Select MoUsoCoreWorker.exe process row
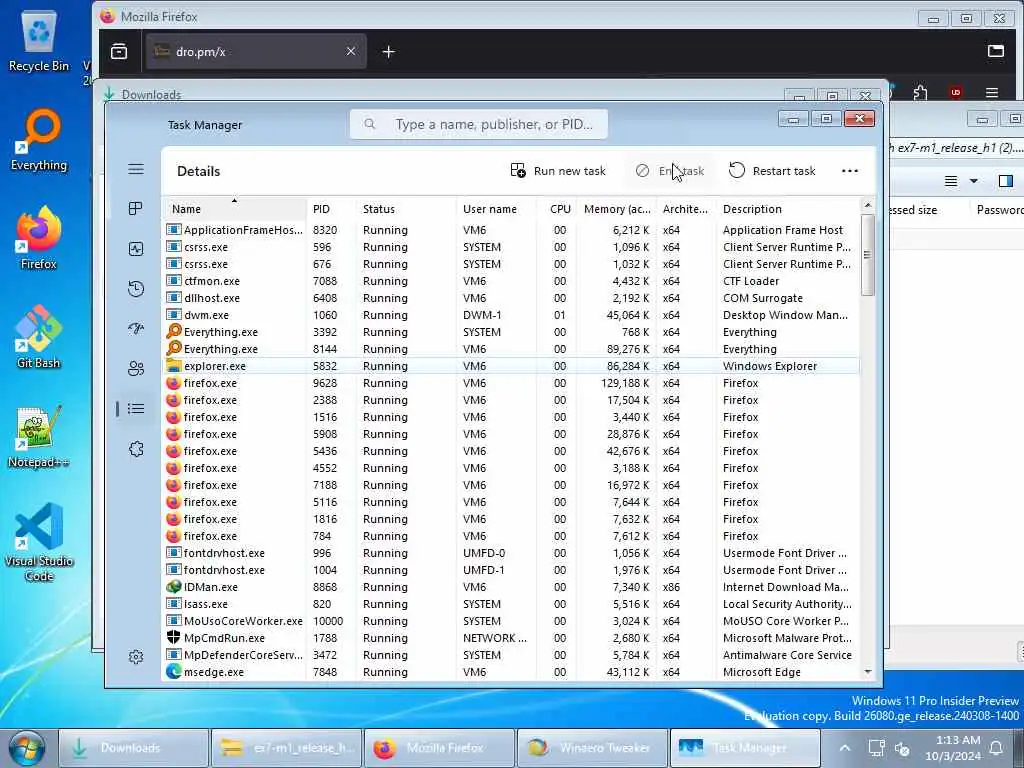 pos(511,621)
